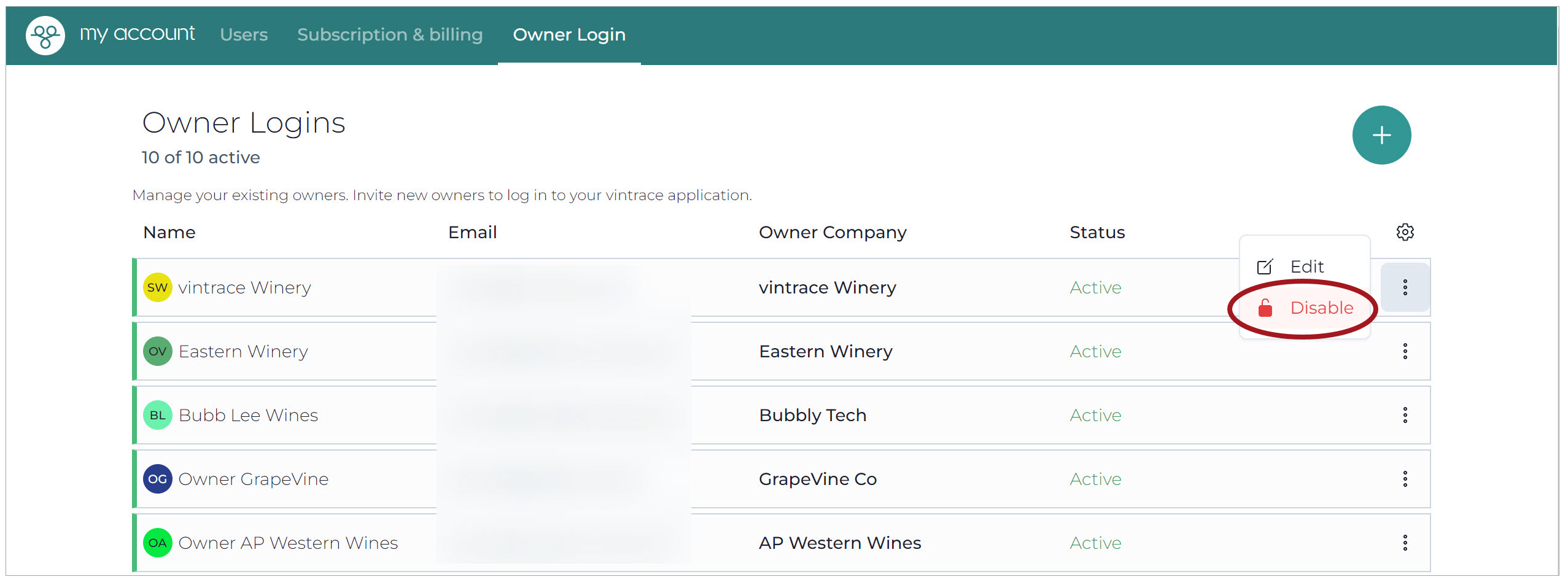Select the Owner Login tab
1568x582 pixels.
(x=569, y=35)
